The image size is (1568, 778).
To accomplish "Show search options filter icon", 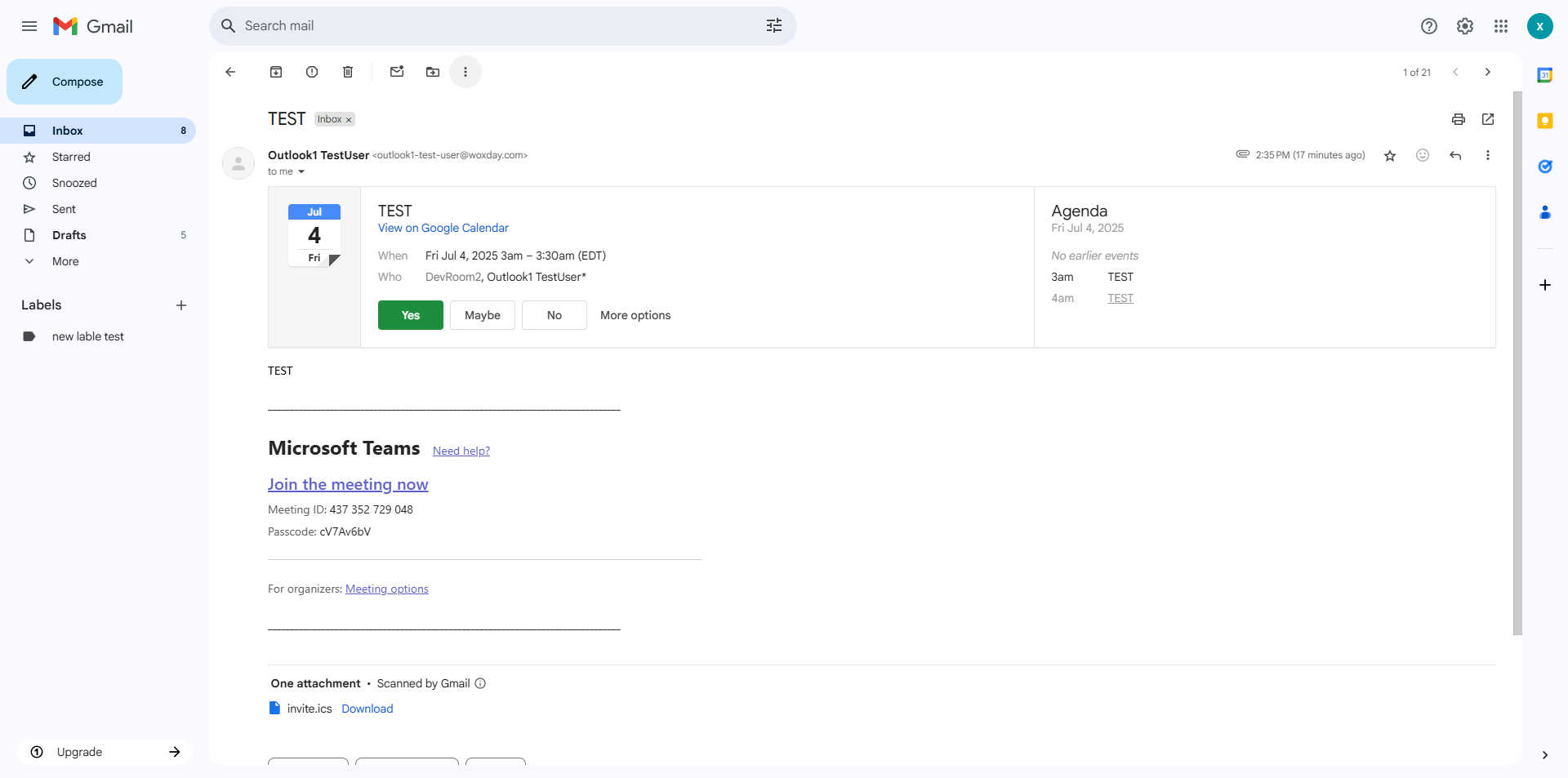I will pyautogui.click(x=773, y=26).
